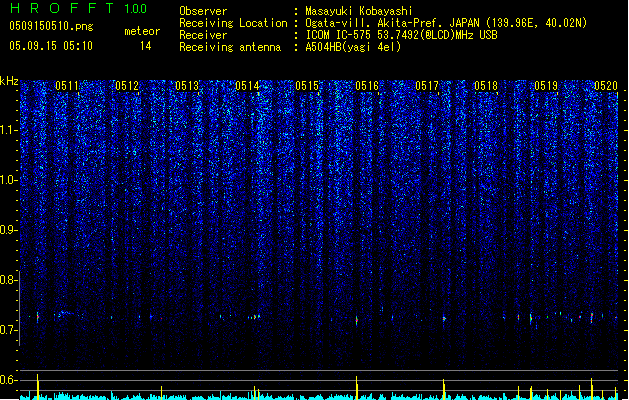Viewport: 629px width, 400px height.
Task: Click the 0517 time marker
Action: pos(427,86)
